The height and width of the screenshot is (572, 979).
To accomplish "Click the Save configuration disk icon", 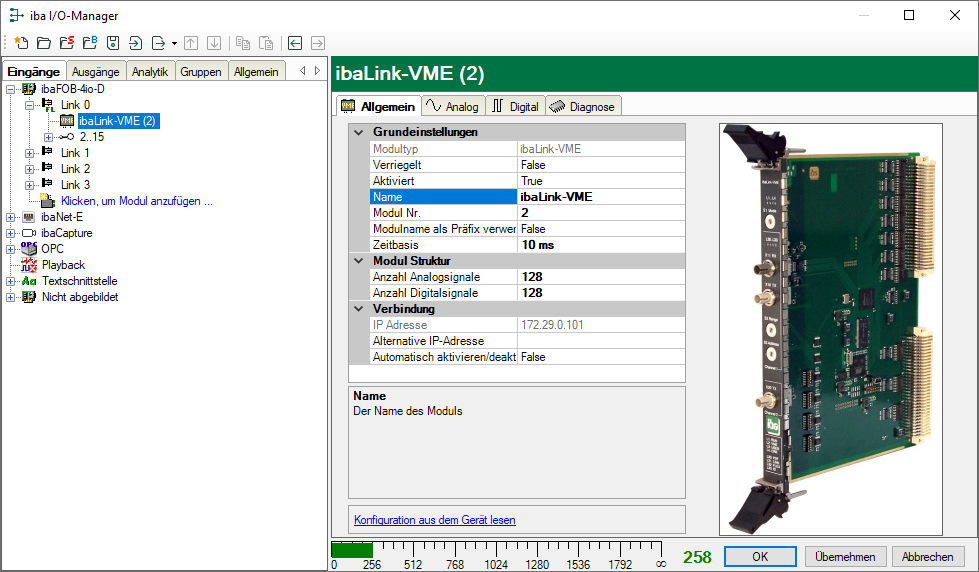I will click(112, 43).
